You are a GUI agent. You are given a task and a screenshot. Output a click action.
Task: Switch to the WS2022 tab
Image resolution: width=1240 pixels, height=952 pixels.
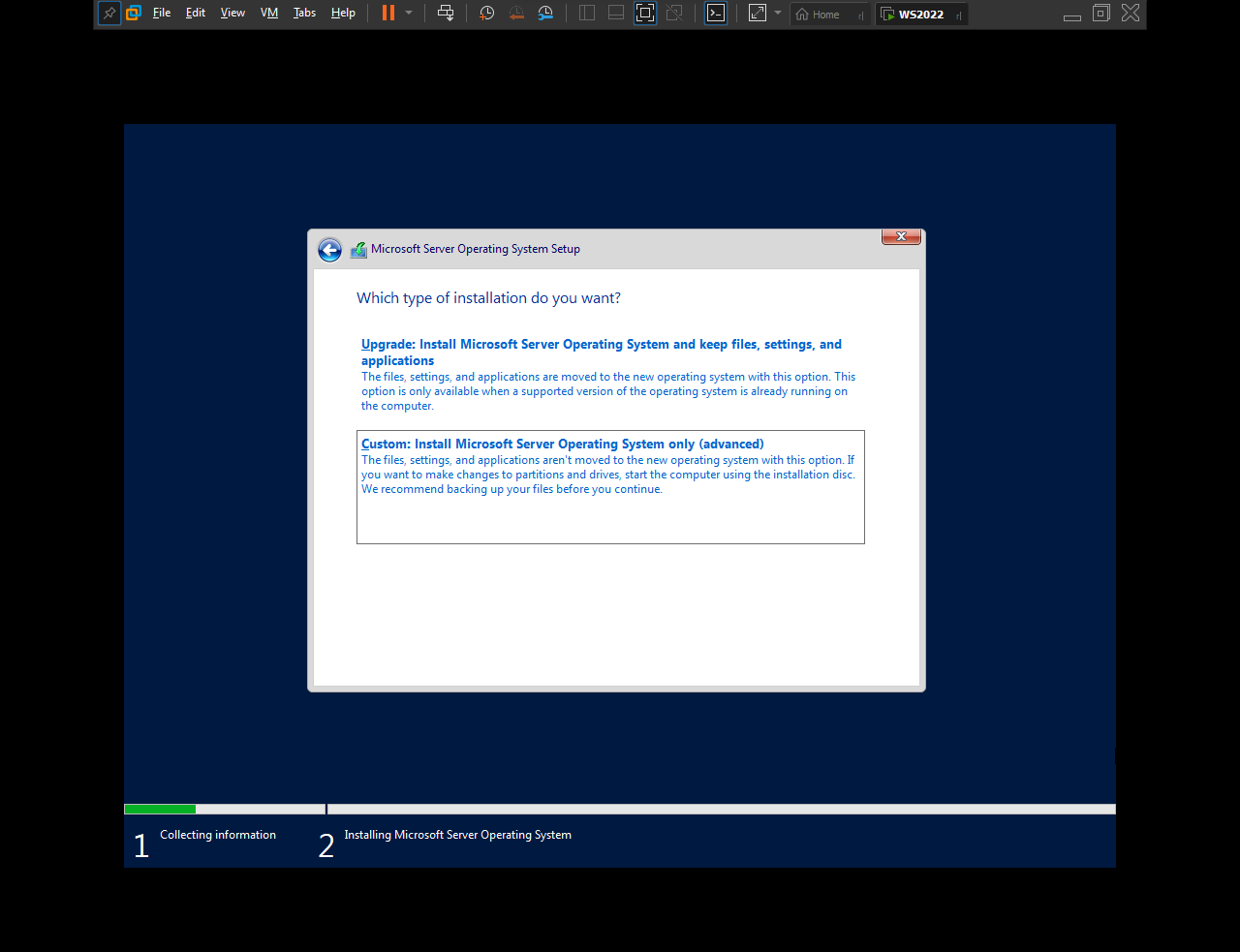click(921, 15)
